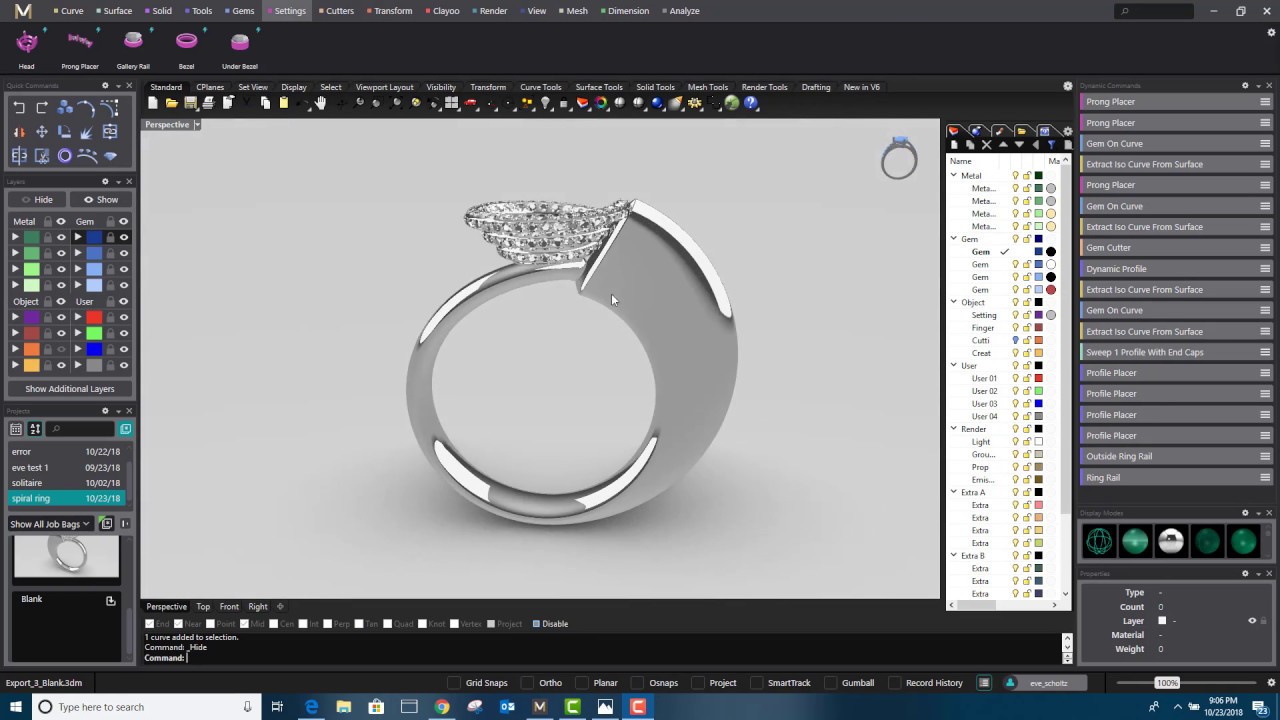Switch to the Curve Tools toolbar tab
Image resolution: width=1280 pixels, height=720 pixels.
click(x=540, y=87)
